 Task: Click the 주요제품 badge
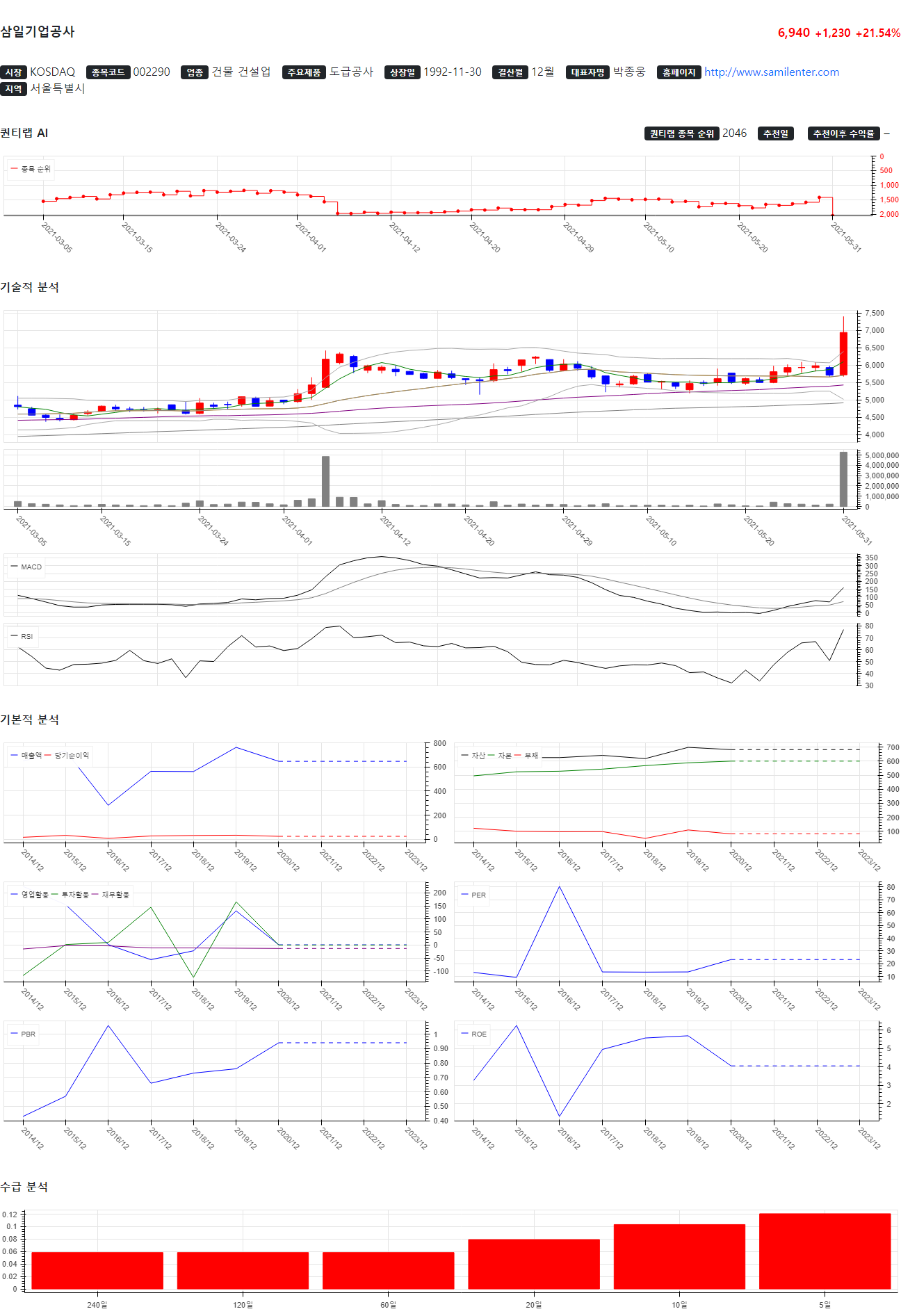tap(305, 72)
